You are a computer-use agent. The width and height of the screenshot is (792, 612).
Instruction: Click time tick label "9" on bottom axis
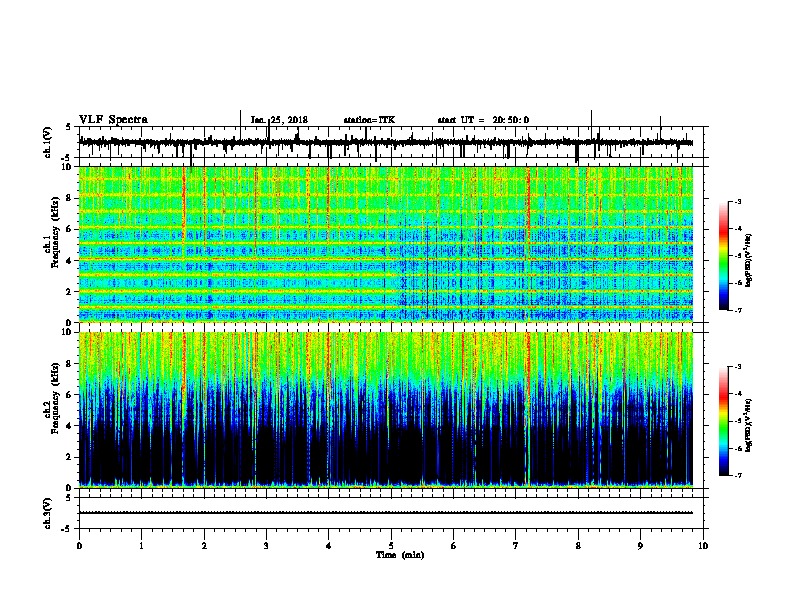click(640, 546)
